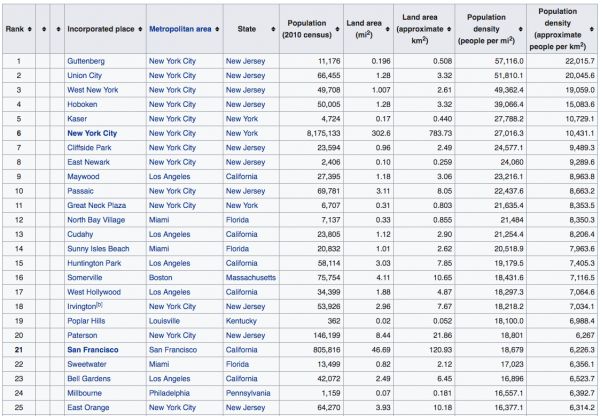This screenshot has width=600, height=416.
Task: Open the East Orange link
Action: coord(88,408)
